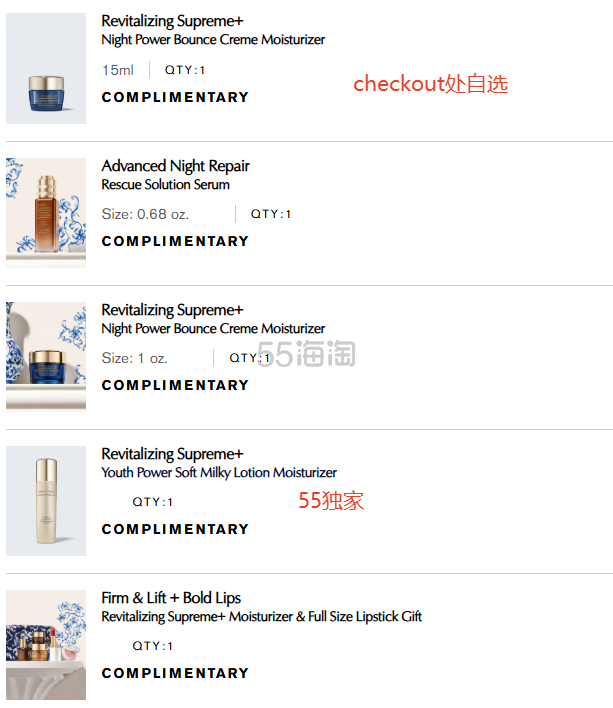The width and height of the screenshot is (613, 708).
Task: Click the 55海淘 watermark
Action: 306,354
